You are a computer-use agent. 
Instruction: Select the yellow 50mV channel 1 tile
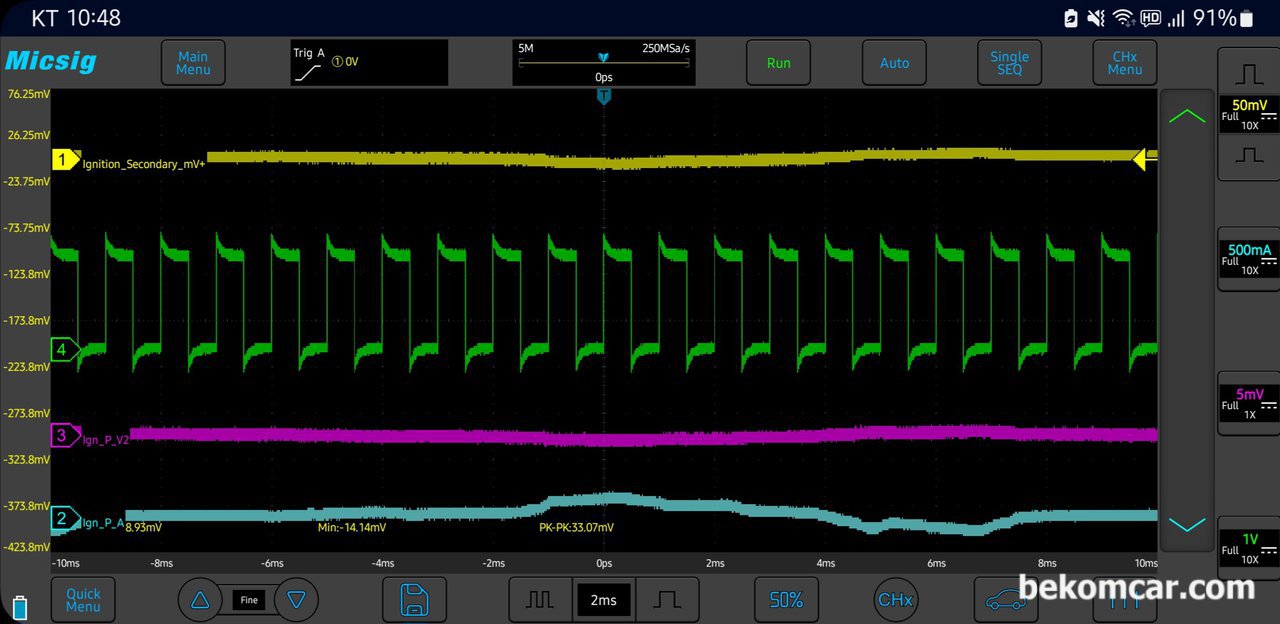pyautogui.click(x=1249, y=115)
